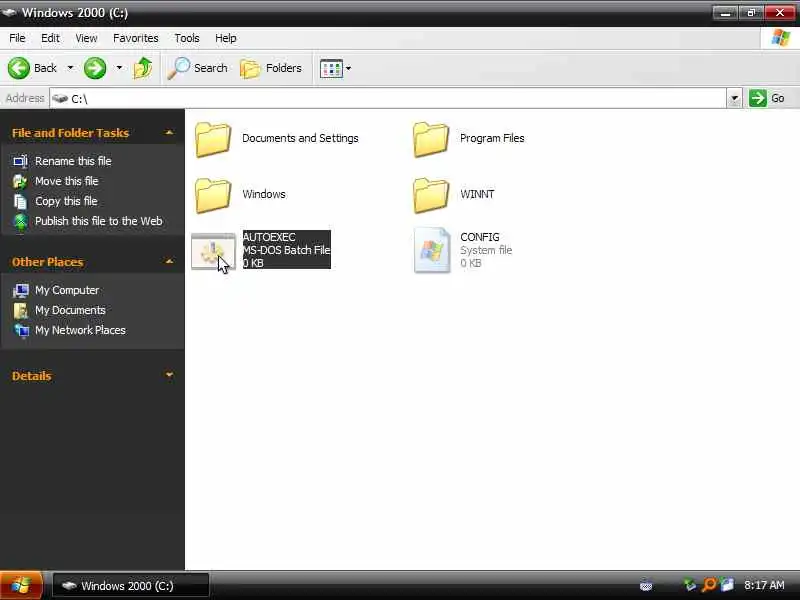Click the AUTOEXEC file name label

tap(269, 237)
